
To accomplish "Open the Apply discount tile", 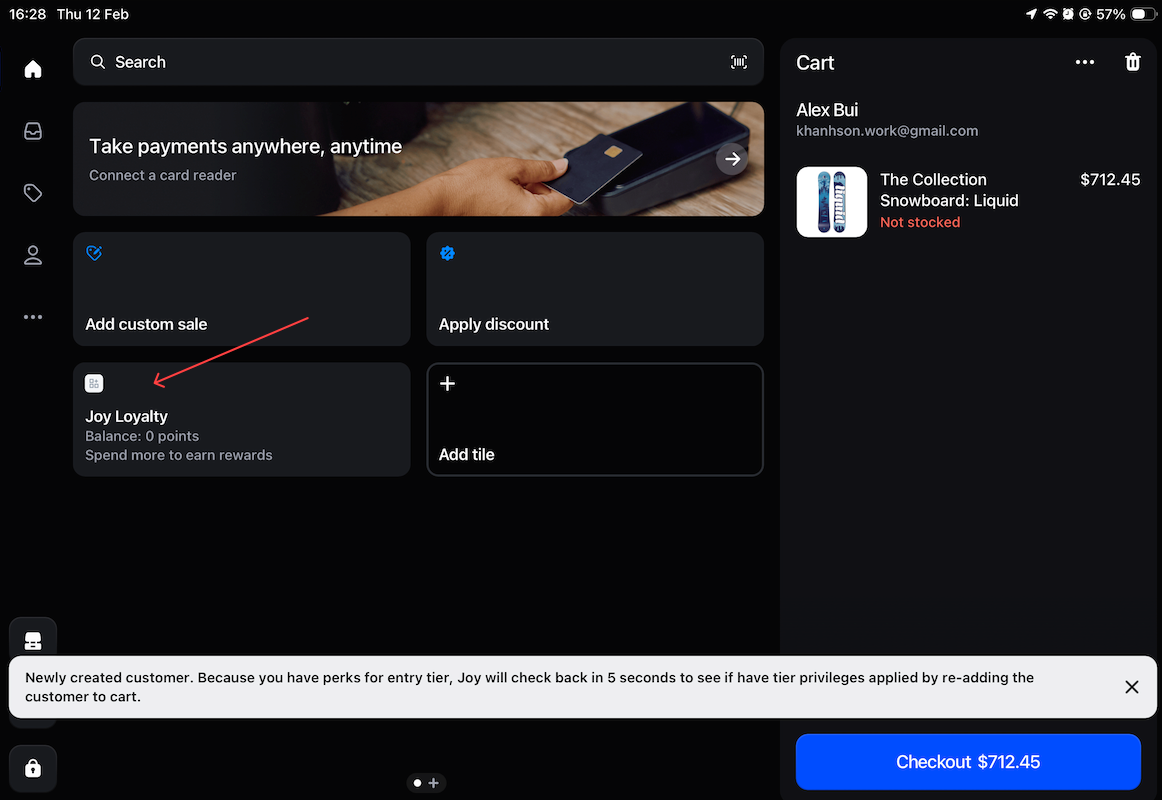I will [x=594, y=289].
